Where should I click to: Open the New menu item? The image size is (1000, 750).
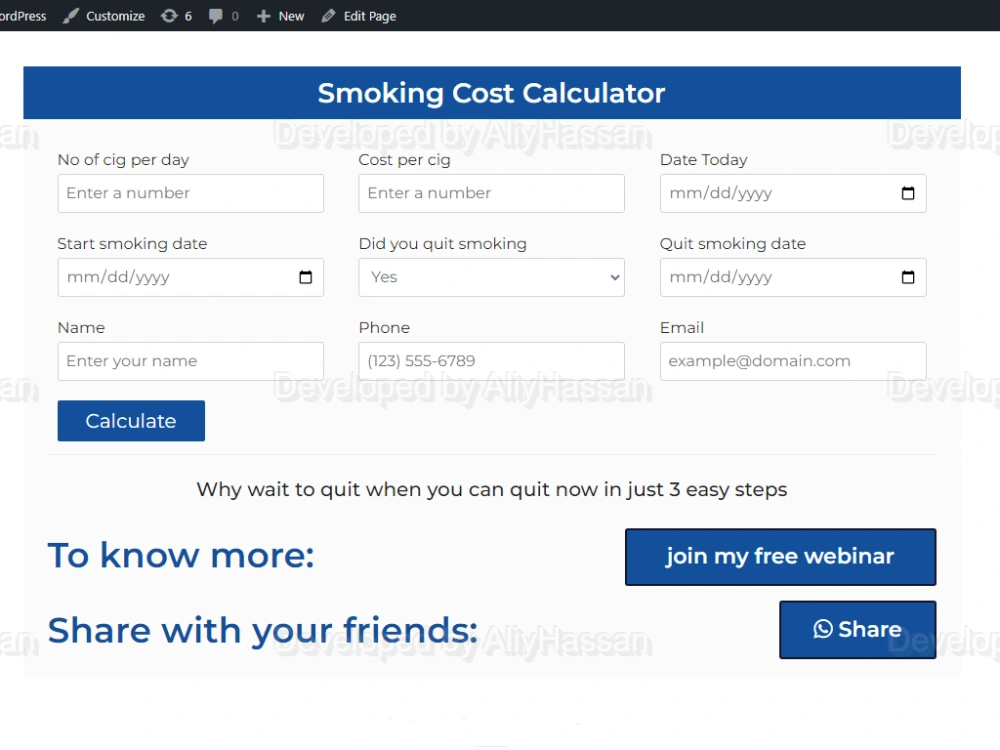281,16
